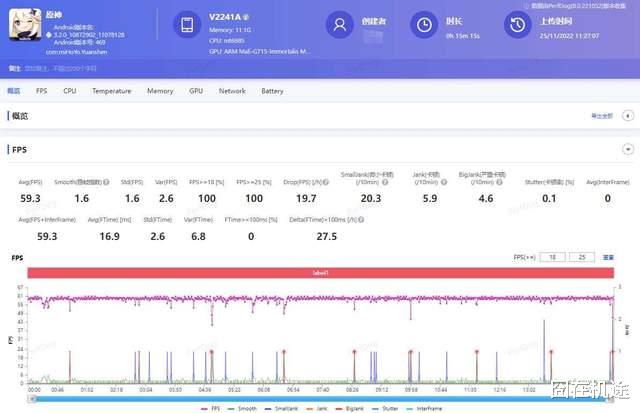Toggle the Smooth series in chart legend
640x413 pixels.
(242, 409)
